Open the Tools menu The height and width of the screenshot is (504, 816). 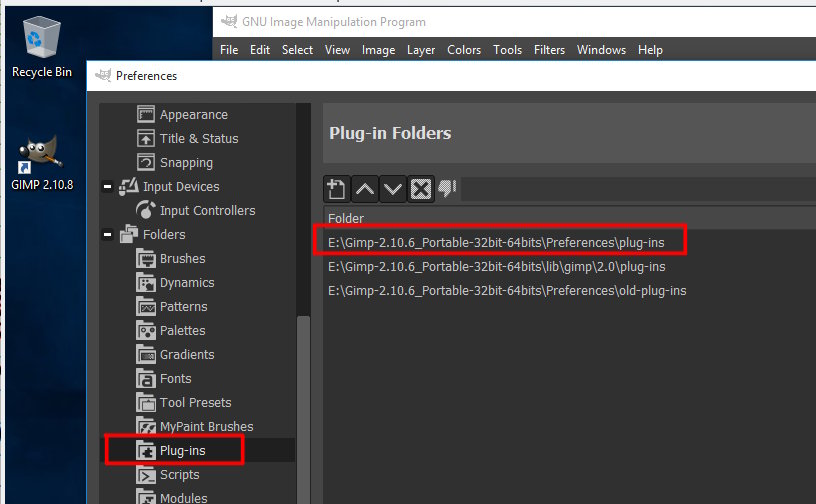(x=507, y=49)
